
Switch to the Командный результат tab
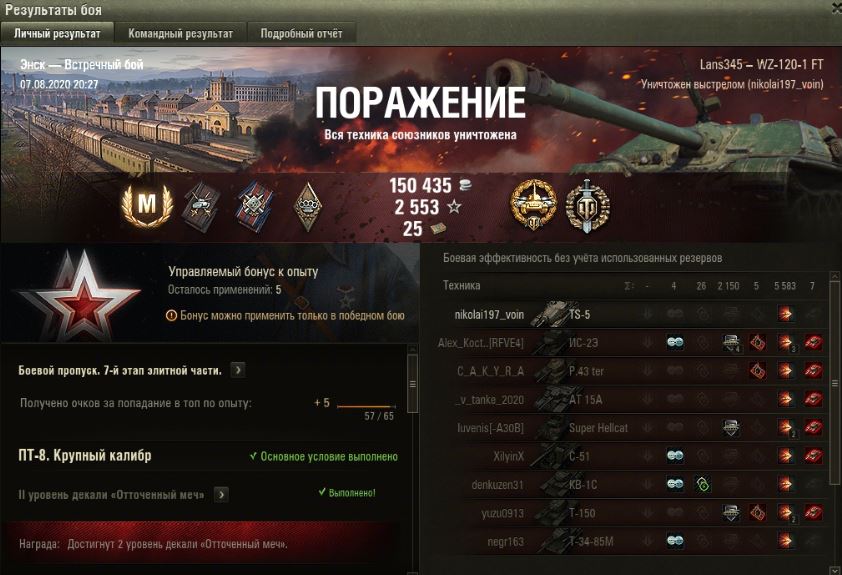click(x=180, y=33)
